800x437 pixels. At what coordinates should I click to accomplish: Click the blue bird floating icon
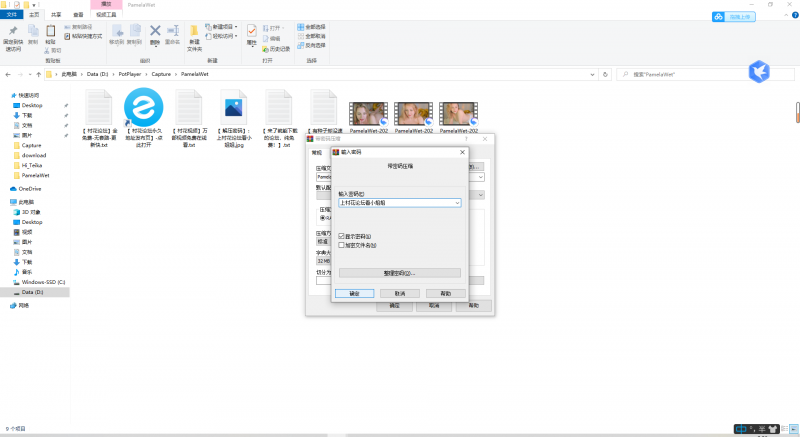point(759,72)
